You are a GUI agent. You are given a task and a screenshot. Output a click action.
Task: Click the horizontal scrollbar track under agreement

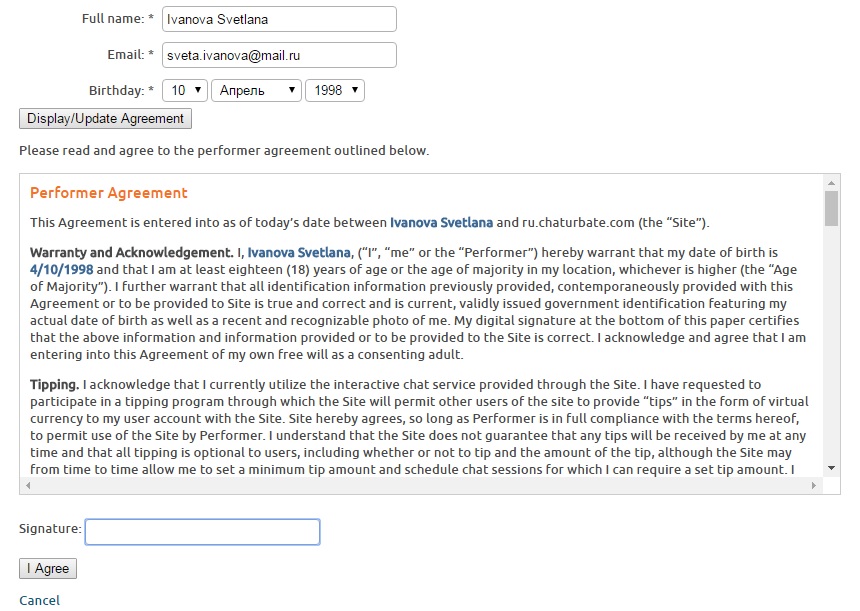click(420, 486)
